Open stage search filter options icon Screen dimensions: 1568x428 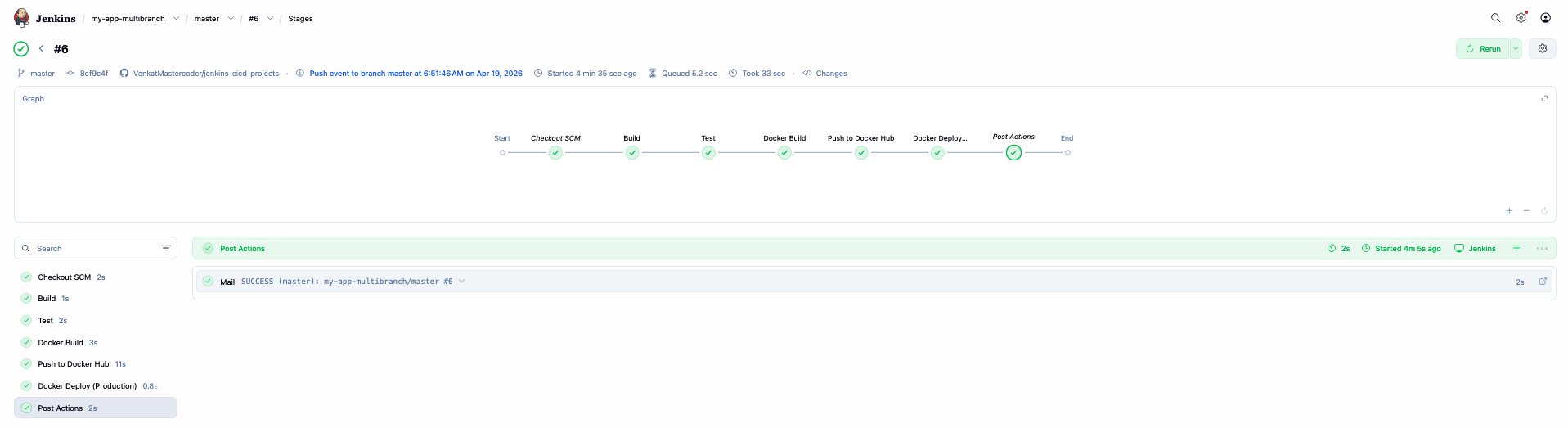coord(166,248)
